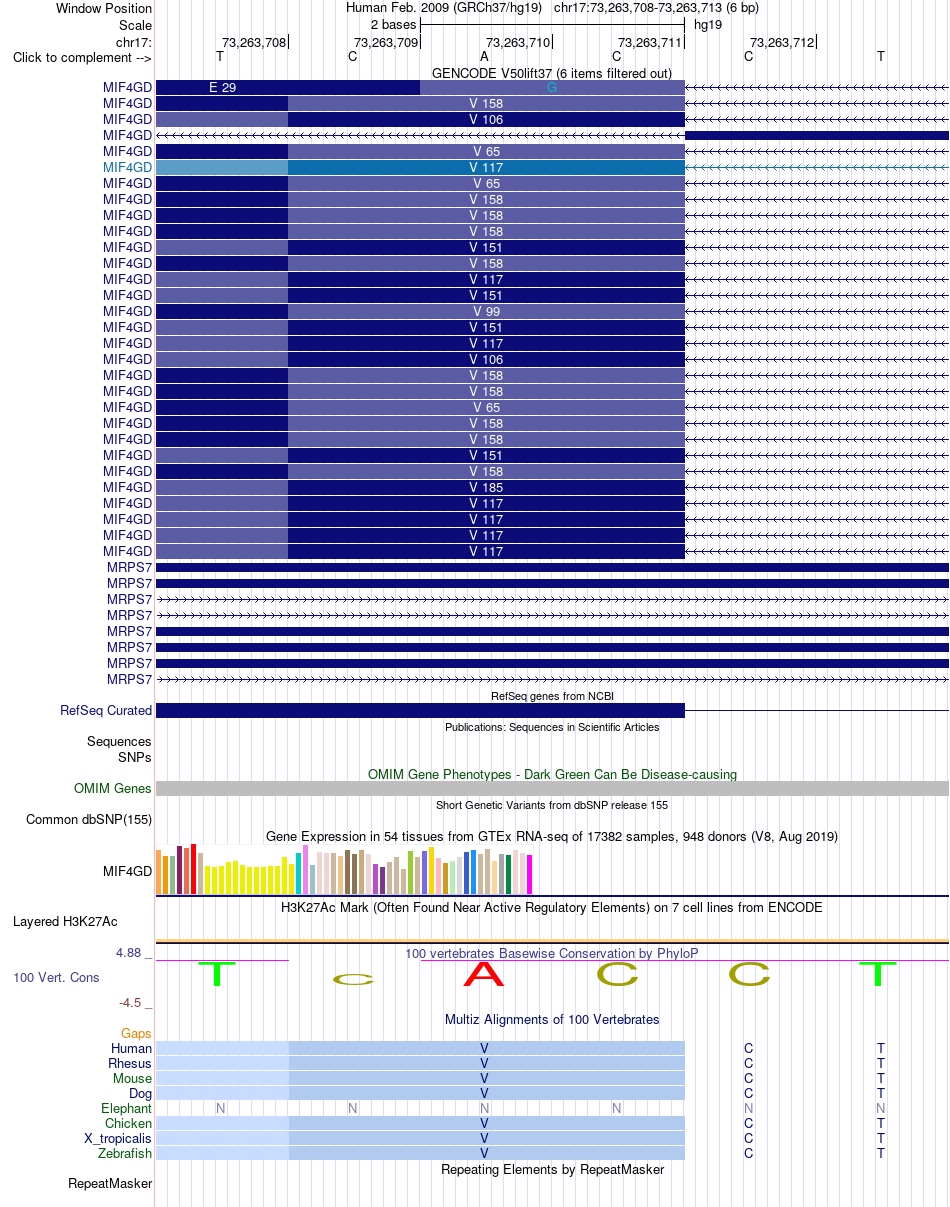Click '100 vertebrates Basewise Conservation by PhyloP' title
This screenshot has height=1207, width=950.
(x=552, y=953)
